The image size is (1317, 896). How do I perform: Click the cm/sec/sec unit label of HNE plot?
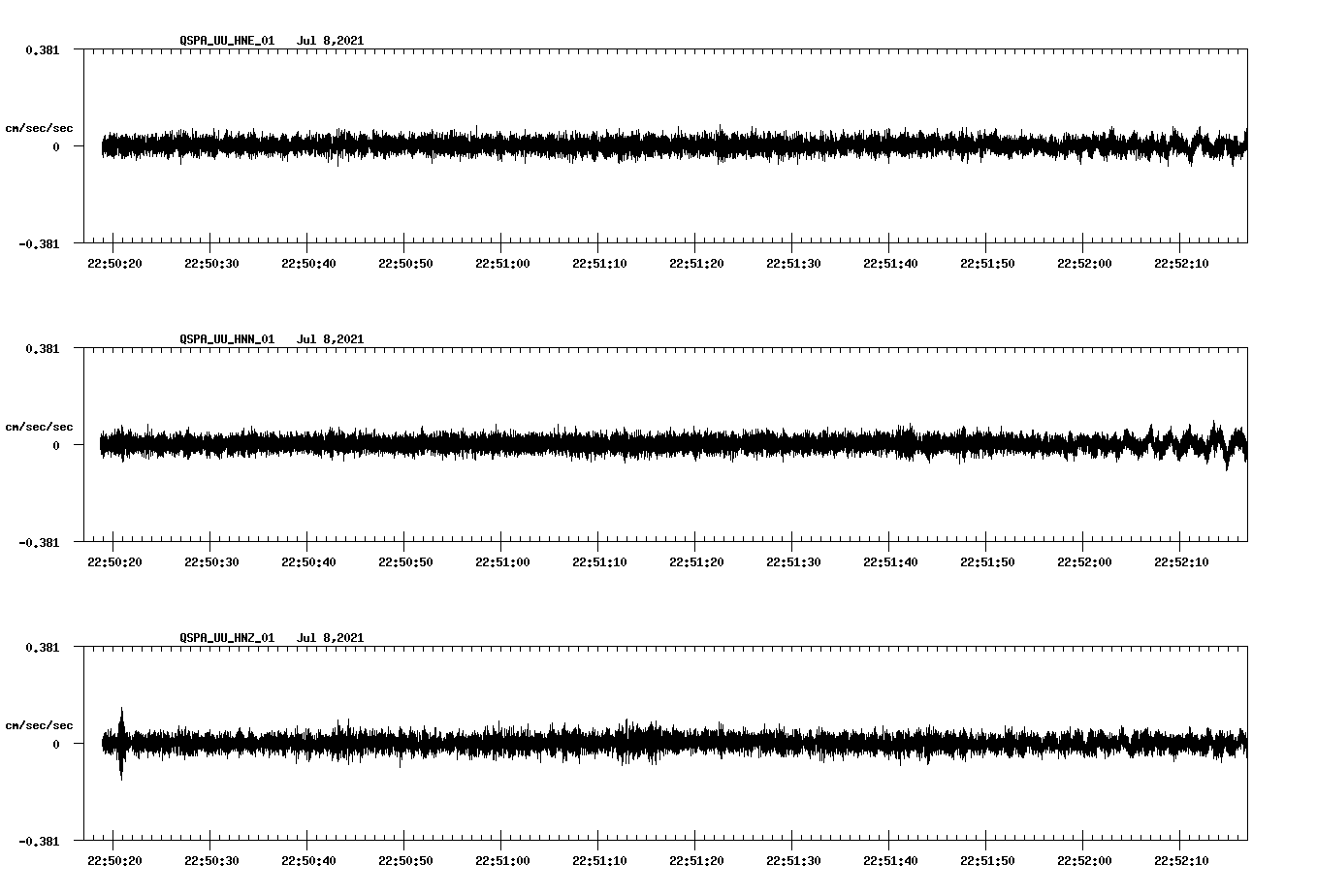[39, 129]
